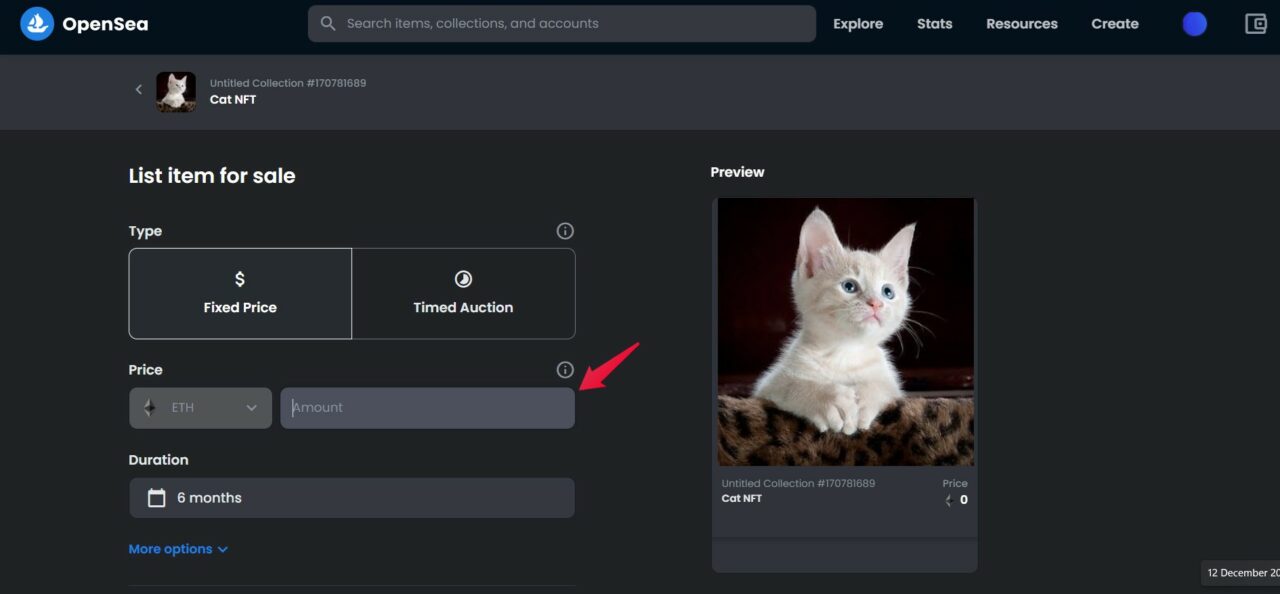Click the Create link
This screenshot has width=1280, height=594.
tap(1114, 23)
